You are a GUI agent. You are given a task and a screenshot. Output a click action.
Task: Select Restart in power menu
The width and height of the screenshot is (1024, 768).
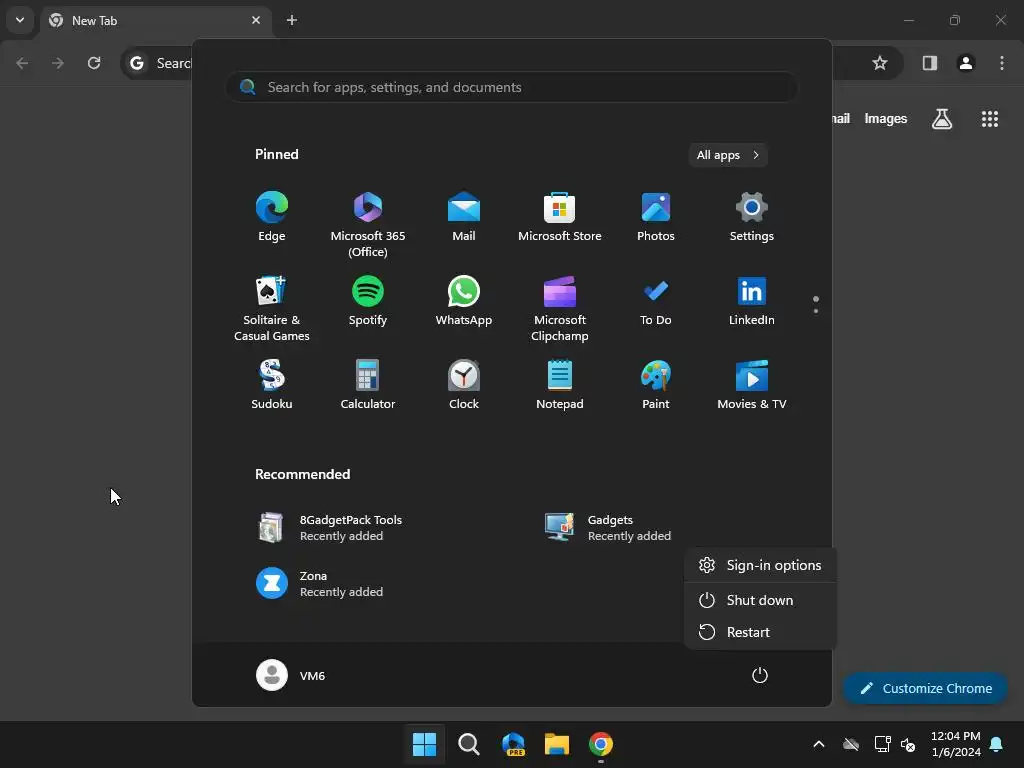coord(760,632)
